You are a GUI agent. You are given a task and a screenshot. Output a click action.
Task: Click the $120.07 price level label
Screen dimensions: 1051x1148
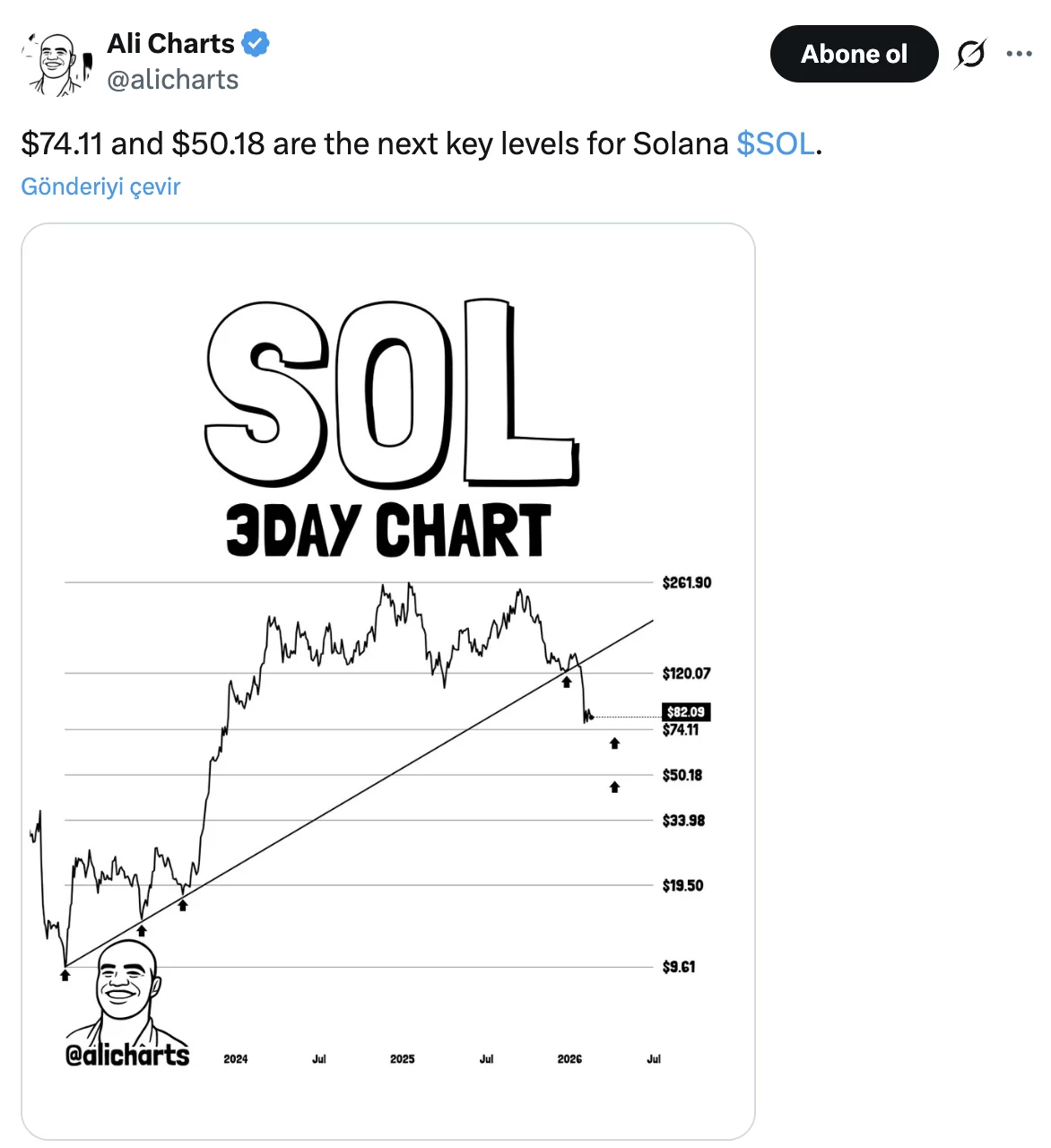[687, 674]
